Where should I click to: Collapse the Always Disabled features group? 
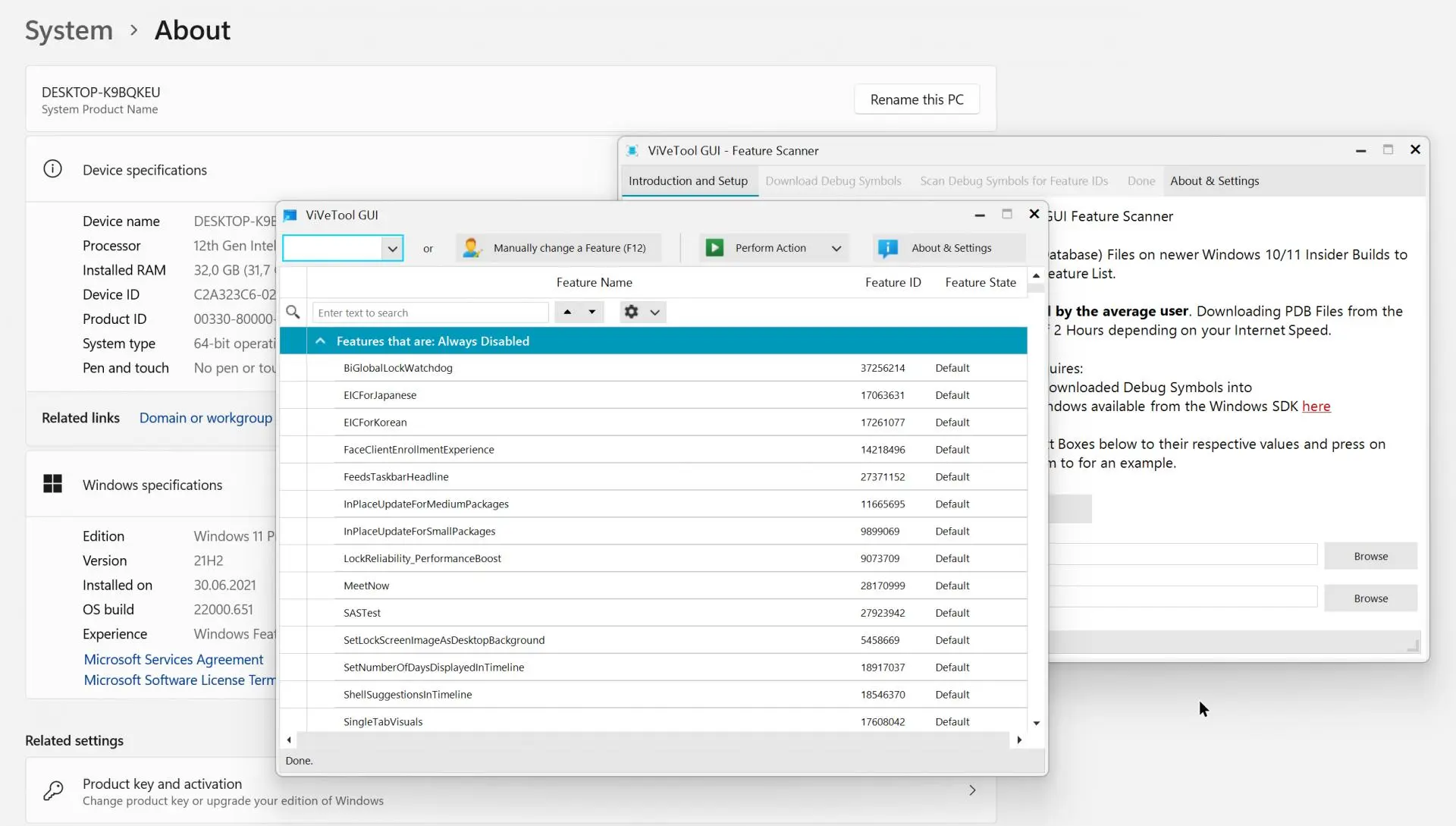(x=320, y=341)
